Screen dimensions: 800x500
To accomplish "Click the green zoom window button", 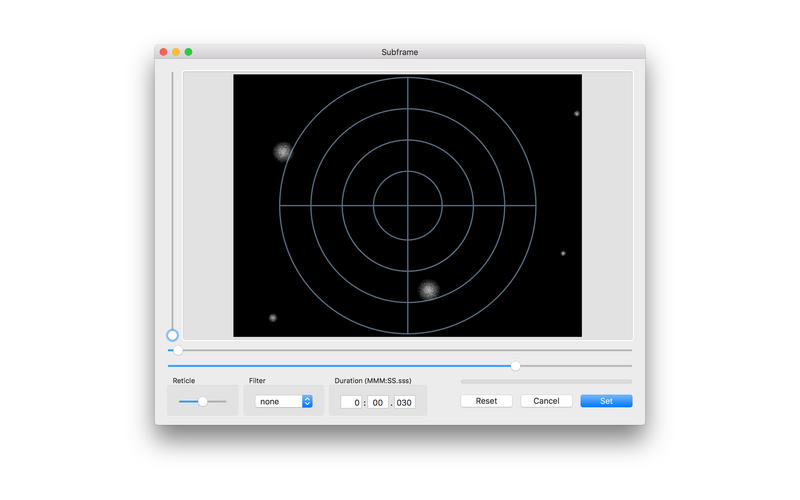I will 189,52.
